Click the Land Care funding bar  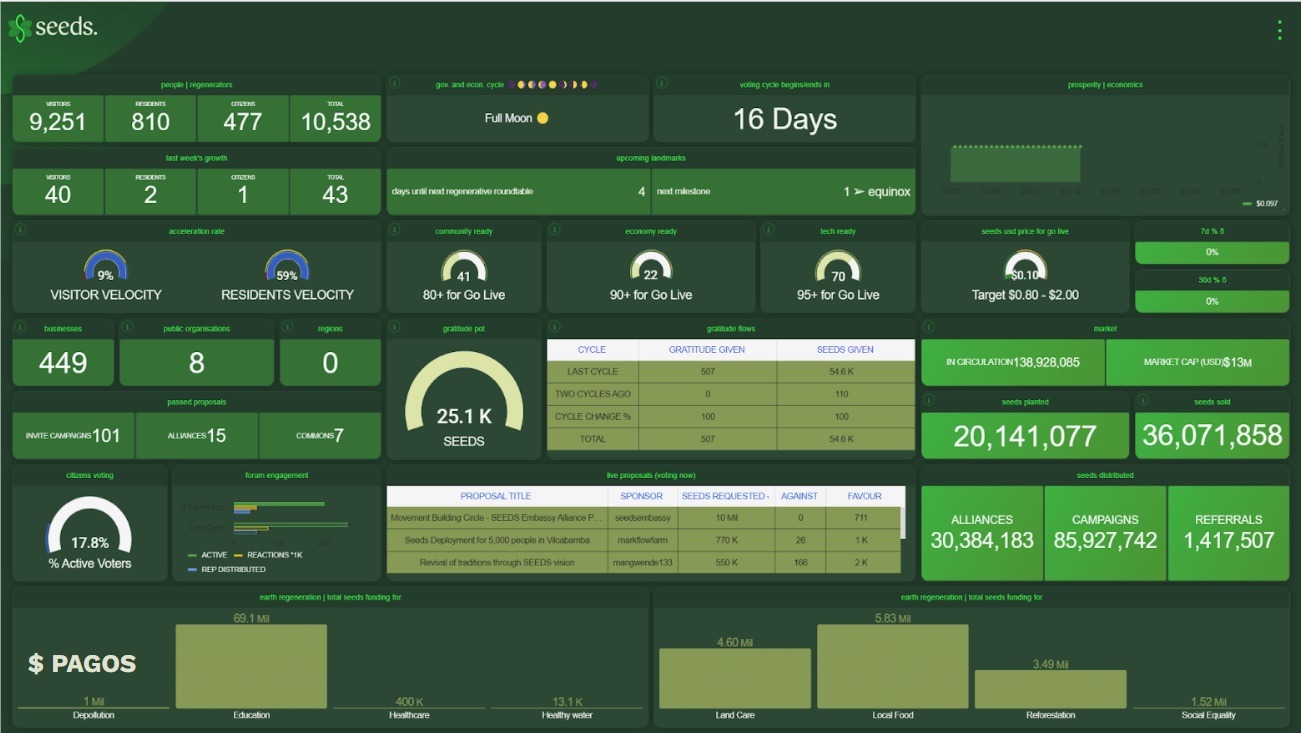click(735, 678)
